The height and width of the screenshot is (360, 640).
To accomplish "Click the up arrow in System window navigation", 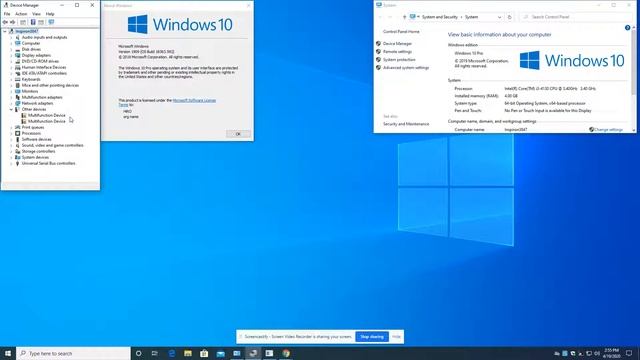I will coord(404,17).
